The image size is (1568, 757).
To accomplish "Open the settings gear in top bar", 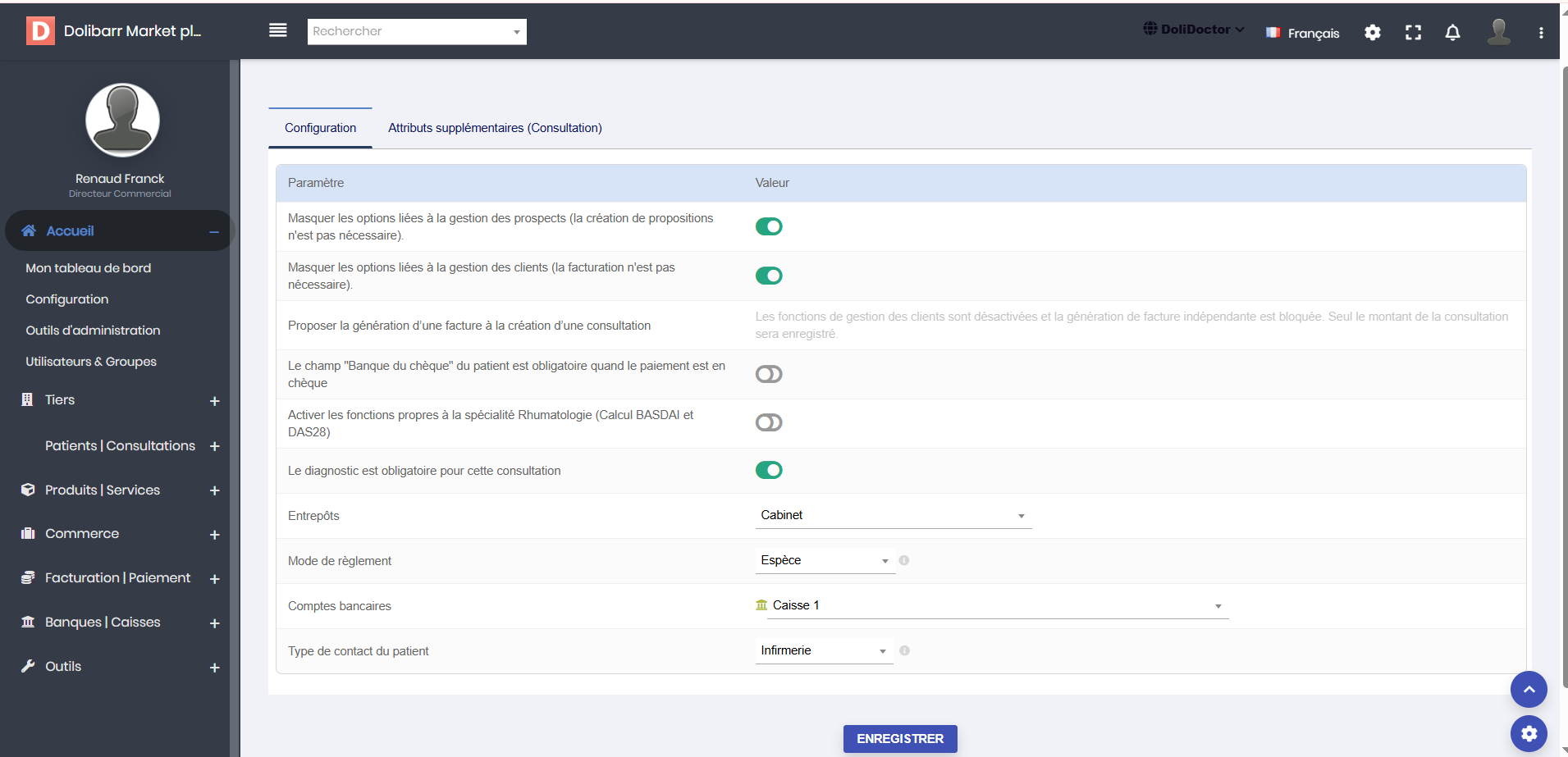I will click(x=1372, y=33).
